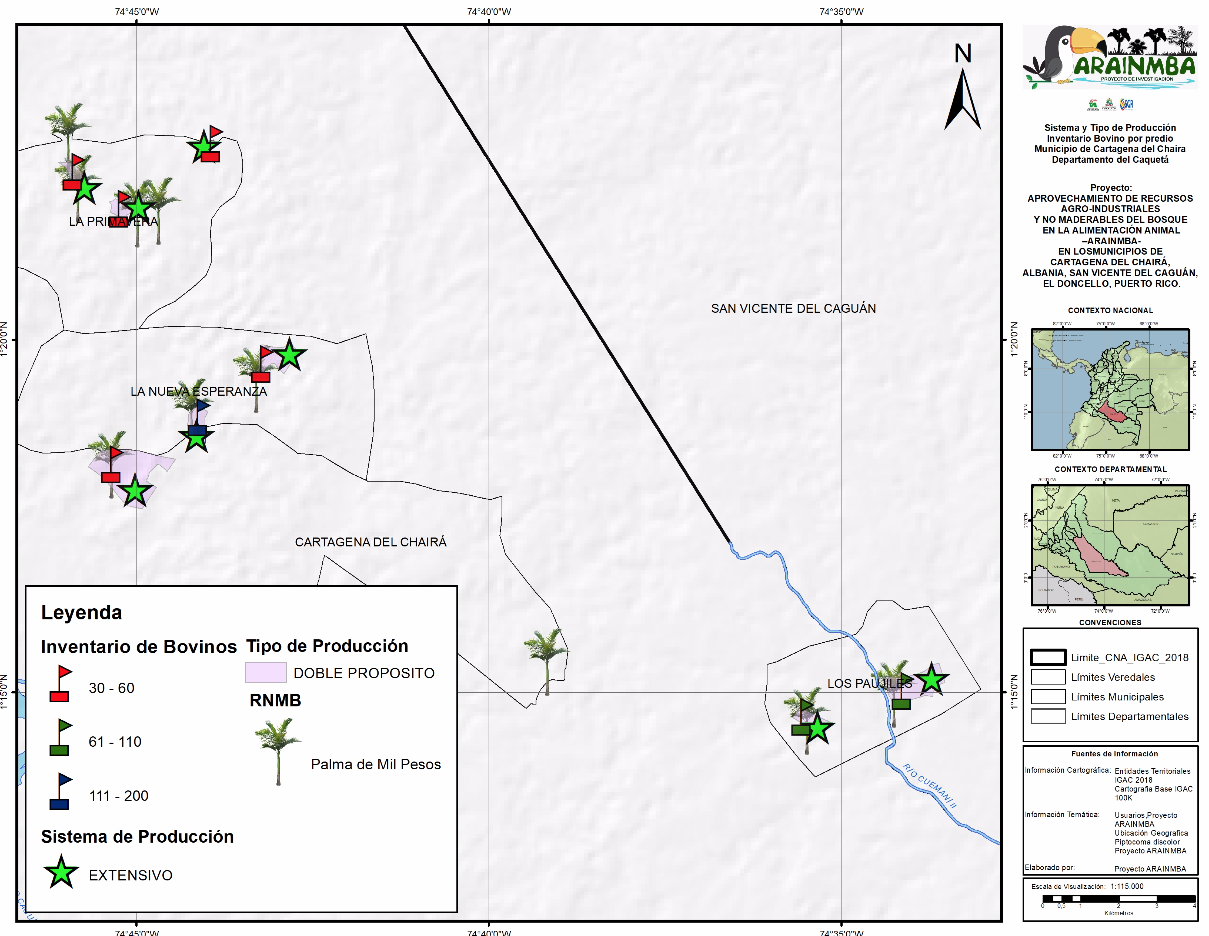Click the Límites Veredales symbol box
Image resolution: width=1209 pixels, height=936 pixels.
tap(1049, 677)
